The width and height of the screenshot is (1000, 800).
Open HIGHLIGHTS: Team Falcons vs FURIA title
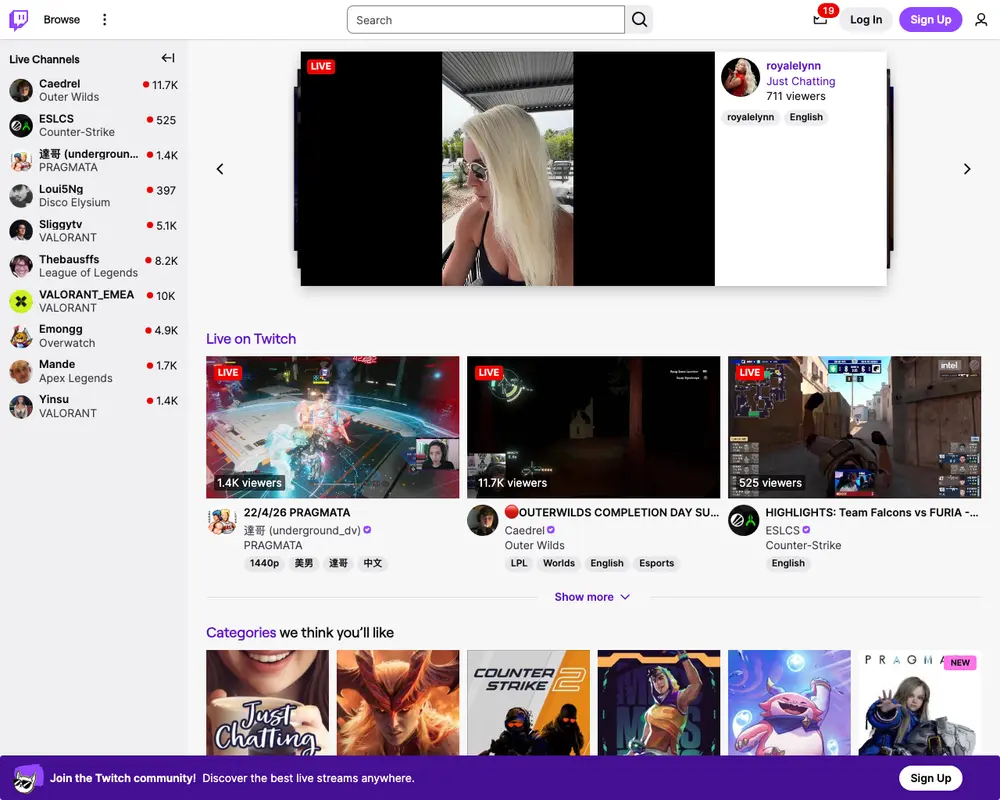click(872, 512)
